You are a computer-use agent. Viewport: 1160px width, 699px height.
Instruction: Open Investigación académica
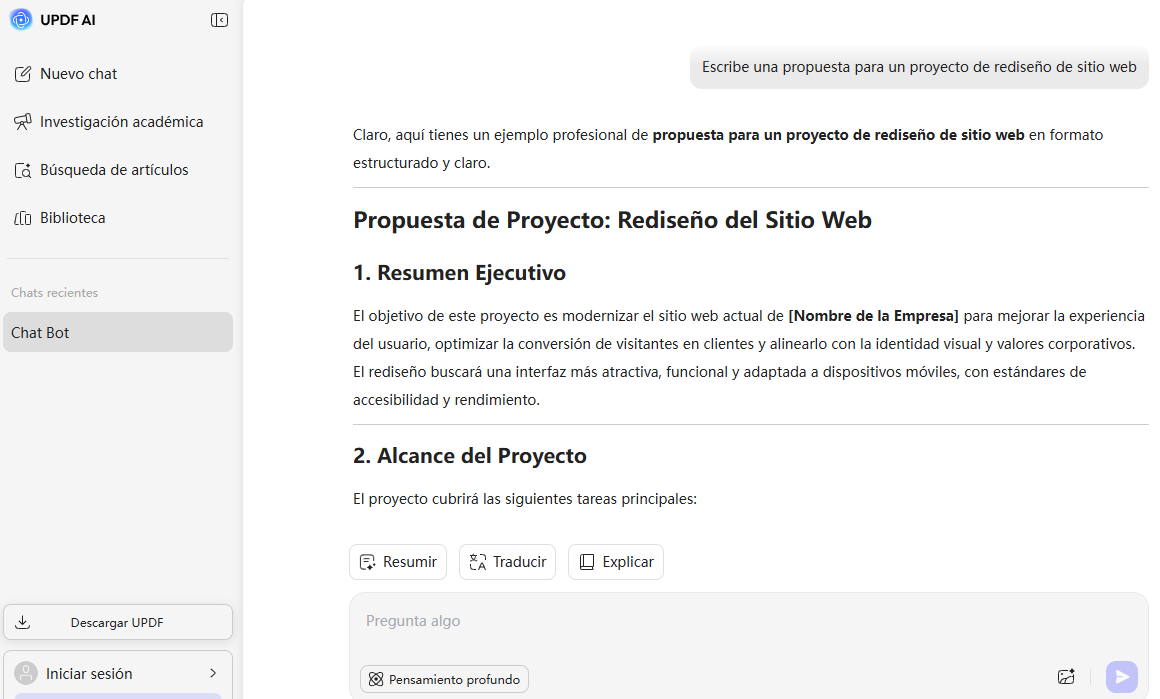coord(108,122)
